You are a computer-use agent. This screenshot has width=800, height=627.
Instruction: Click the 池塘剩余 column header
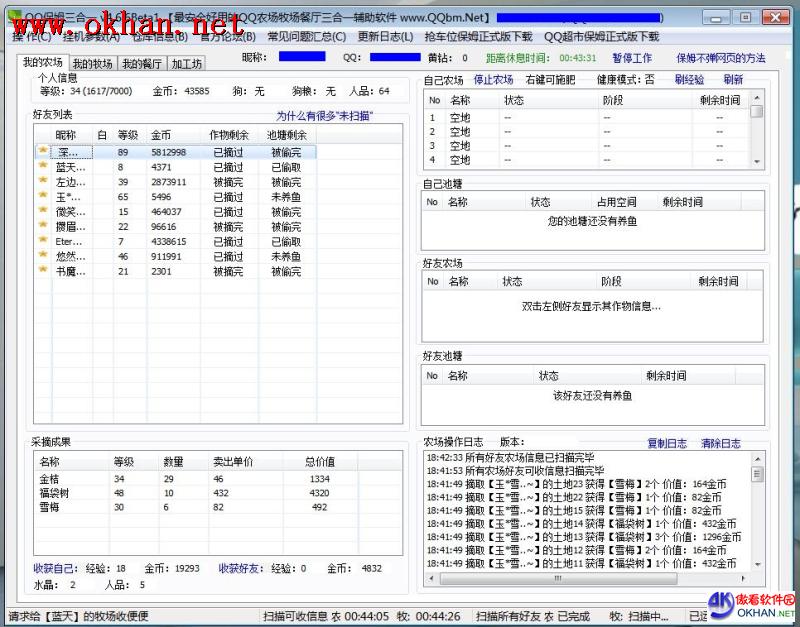[x=287, y=135]
